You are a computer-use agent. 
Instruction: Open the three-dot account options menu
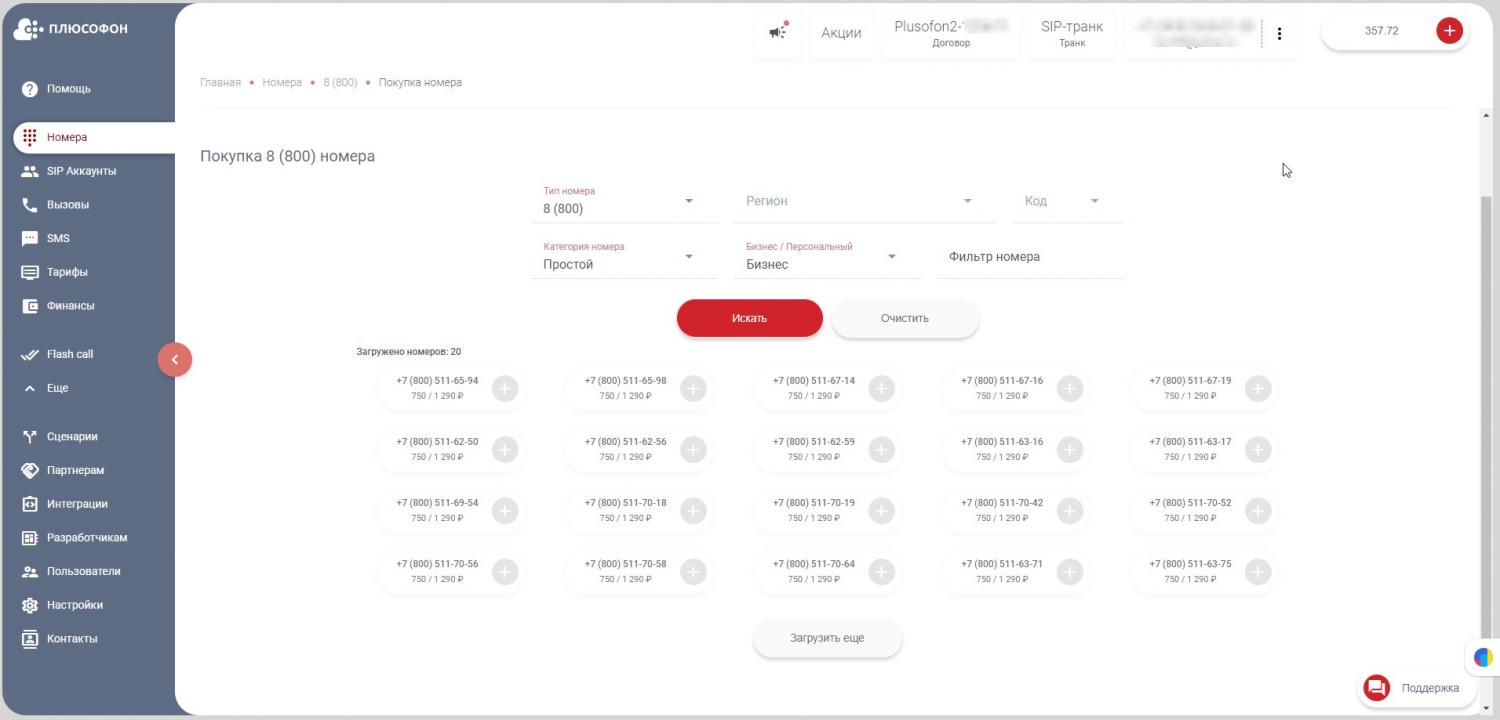coord(1279,33)
